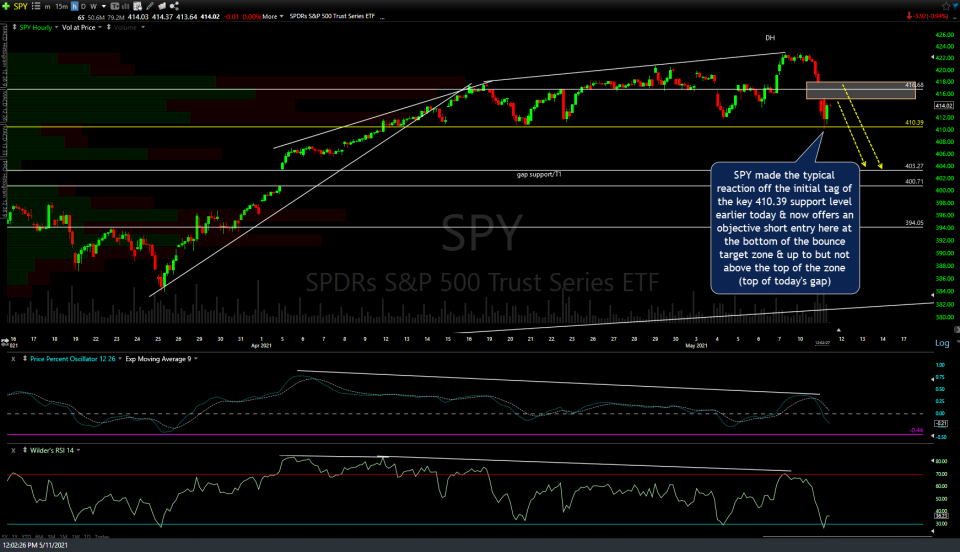Toggle the Log scale button
The width and height of the screenshot is (960, 552).
(942, 343)
